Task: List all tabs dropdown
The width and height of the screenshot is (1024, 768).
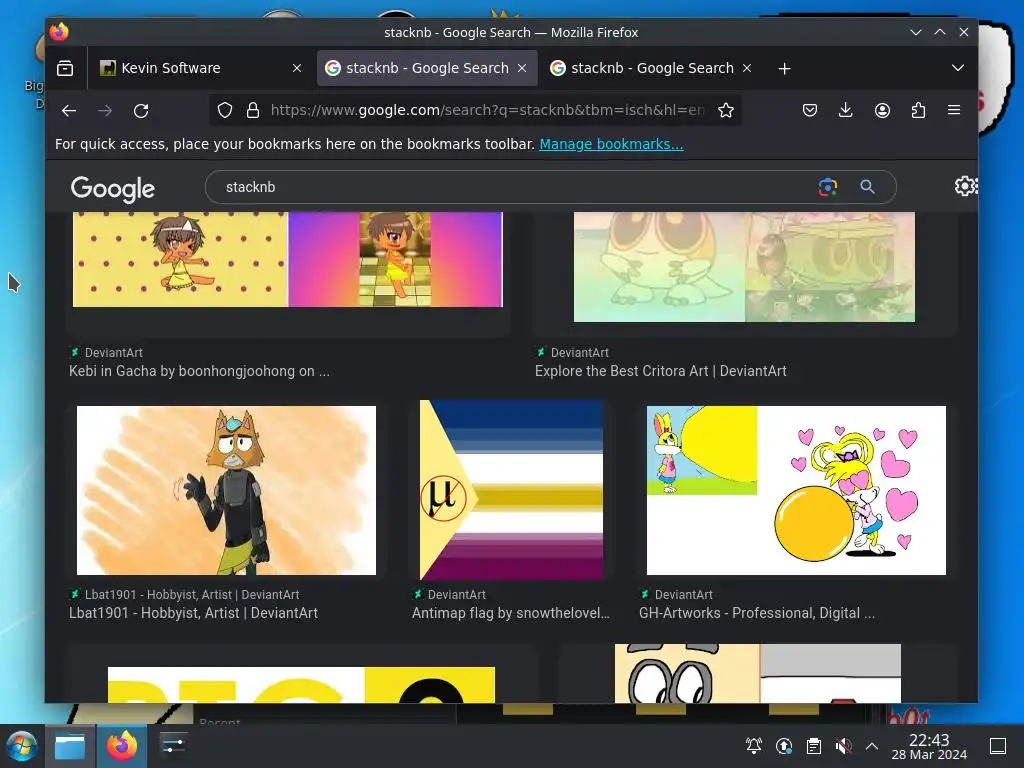Action: 957,68
